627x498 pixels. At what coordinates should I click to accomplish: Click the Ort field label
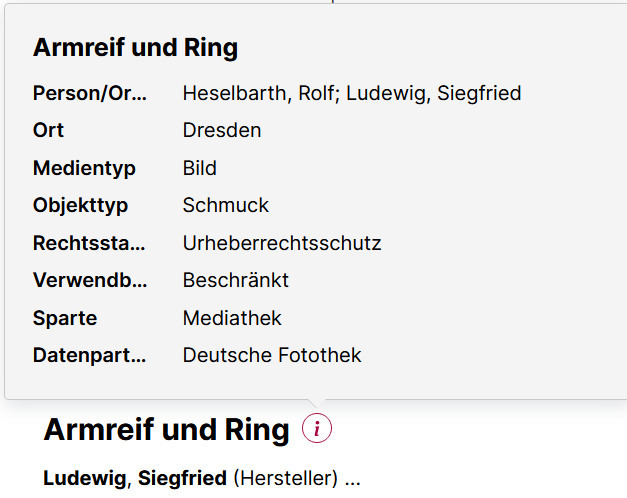coord(48,131)
